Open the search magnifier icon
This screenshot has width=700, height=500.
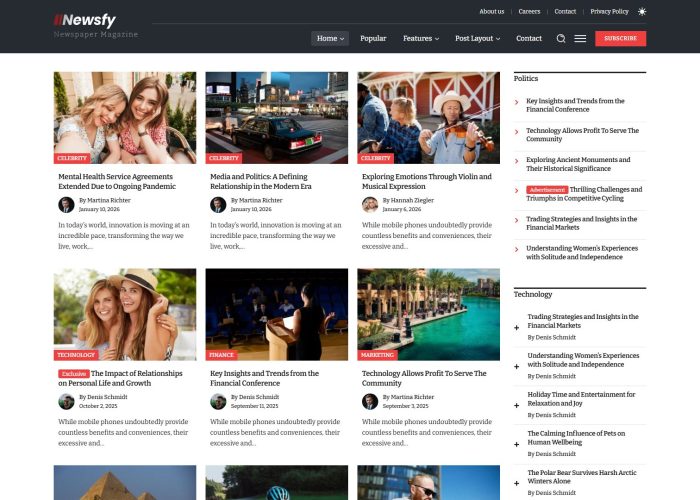561,38
